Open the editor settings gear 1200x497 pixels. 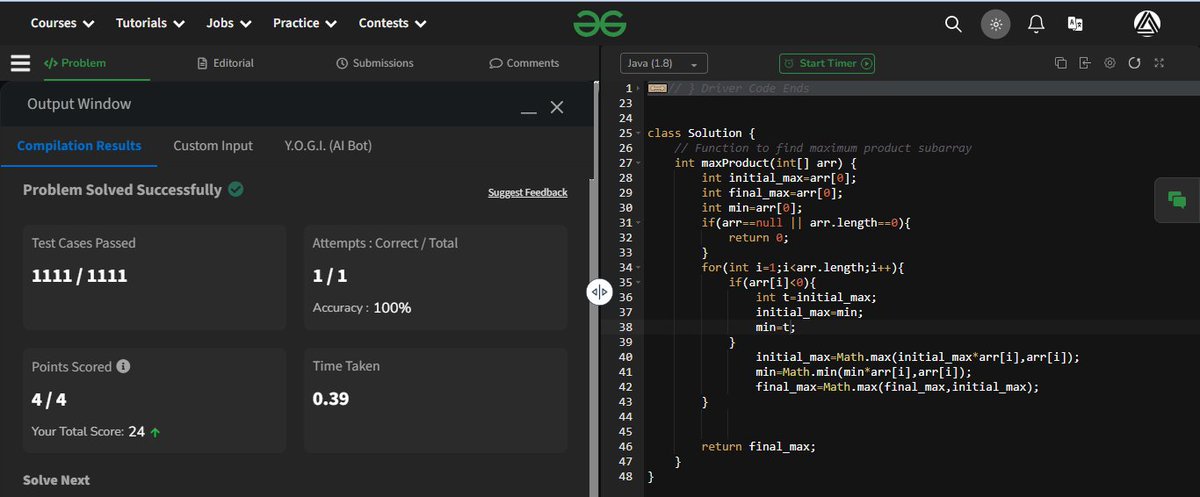1110,63
